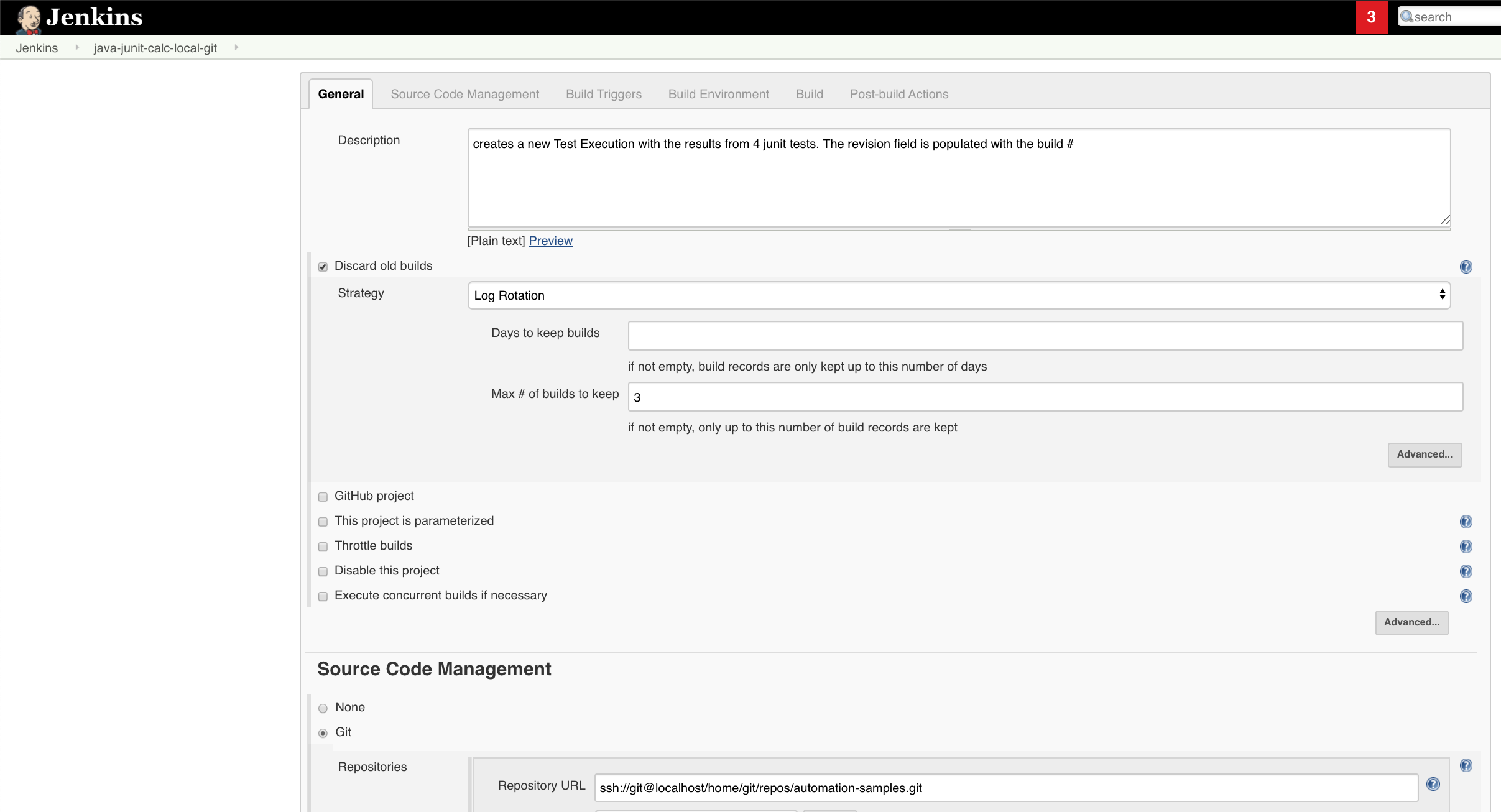Enable the GitHub project checkbox
1501x812 pixels.
pos(323,497)
